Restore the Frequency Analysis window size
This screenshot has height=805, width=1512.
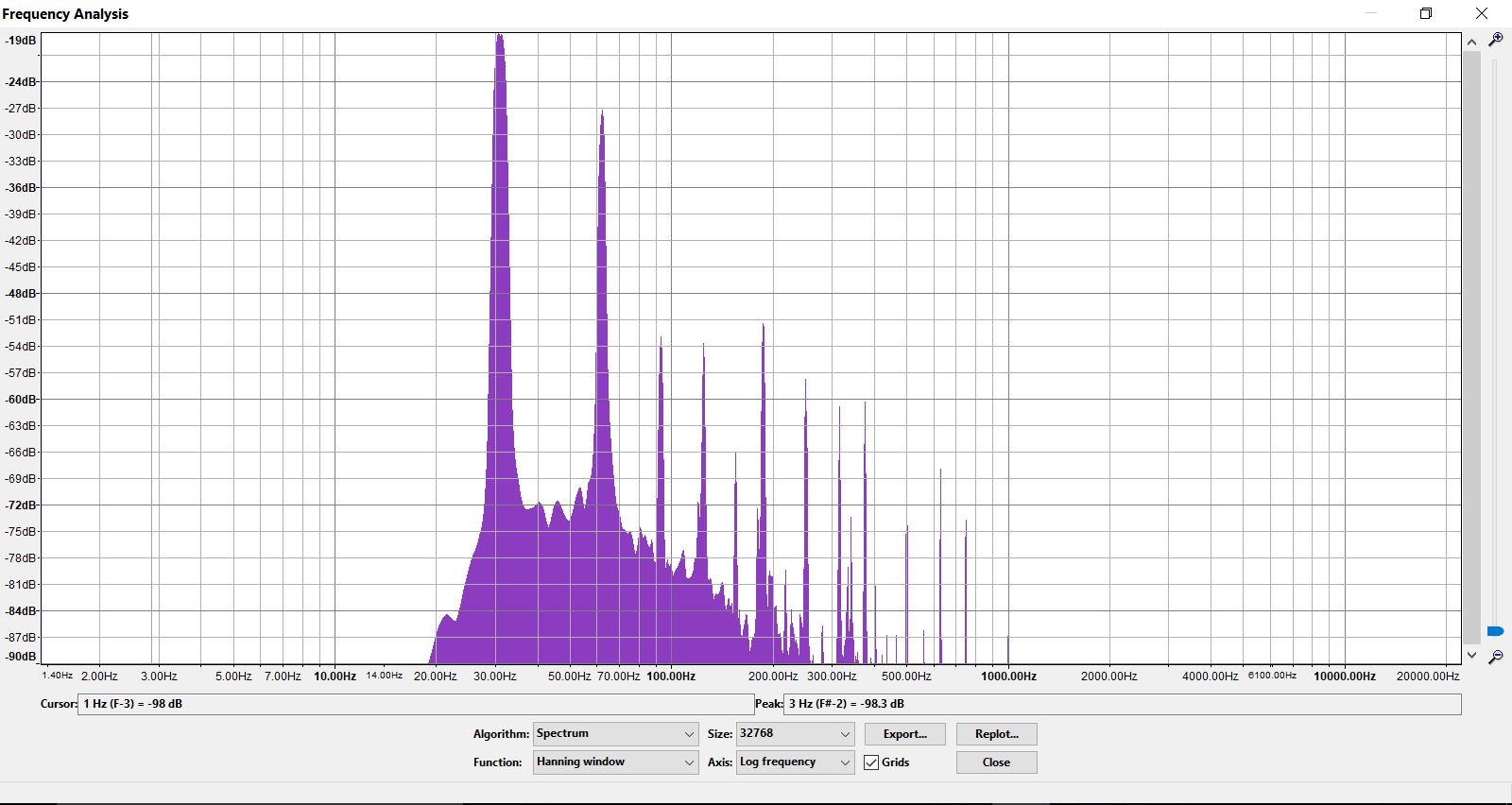1426,13
